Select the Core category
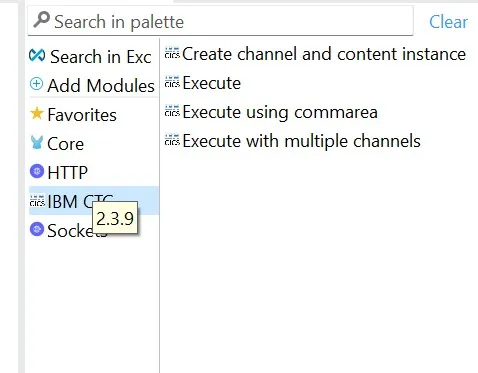This screenshot has height=373, width=478. (66, 144)
